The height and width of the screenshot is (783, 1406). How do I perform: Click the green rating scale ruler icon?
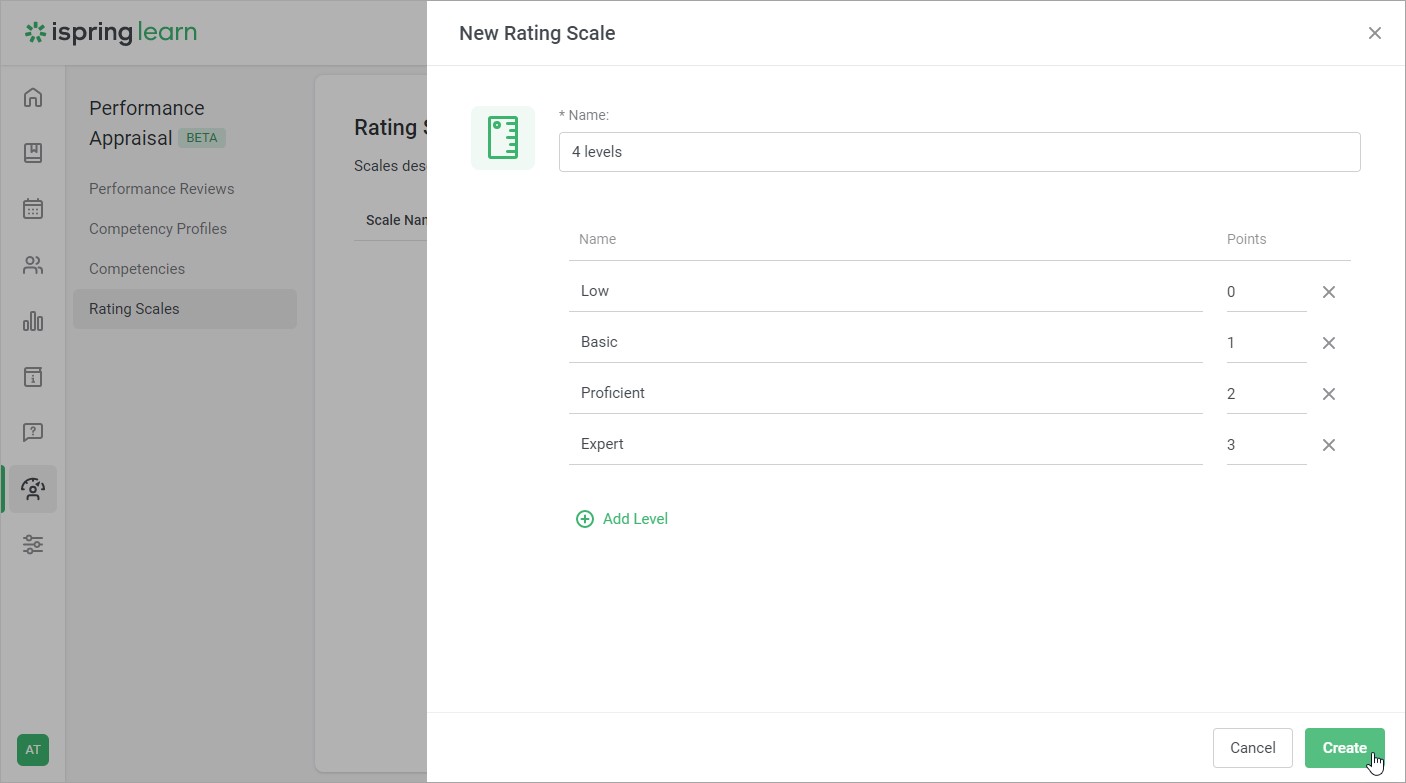pos(503,138)
